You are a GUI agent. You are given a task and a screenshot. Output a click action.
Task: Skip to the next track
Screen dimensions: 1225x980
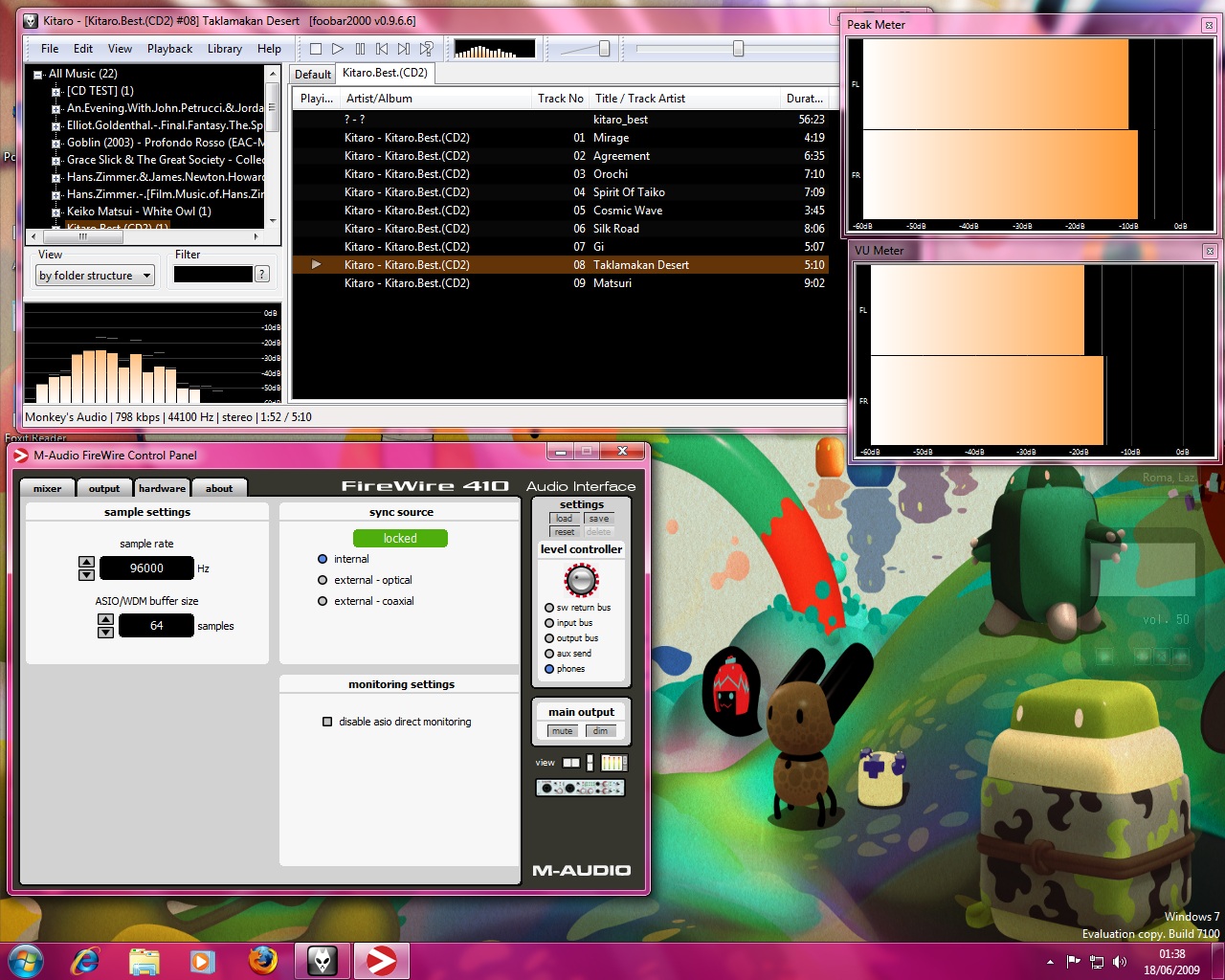[x=404, y=49]
